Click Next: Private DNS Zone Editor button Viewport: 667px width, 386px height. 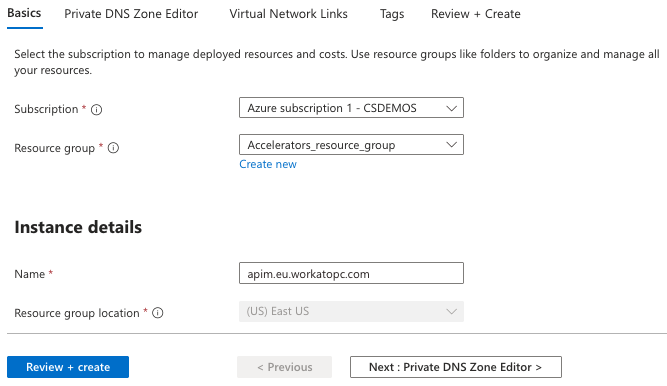click(456, 367)
